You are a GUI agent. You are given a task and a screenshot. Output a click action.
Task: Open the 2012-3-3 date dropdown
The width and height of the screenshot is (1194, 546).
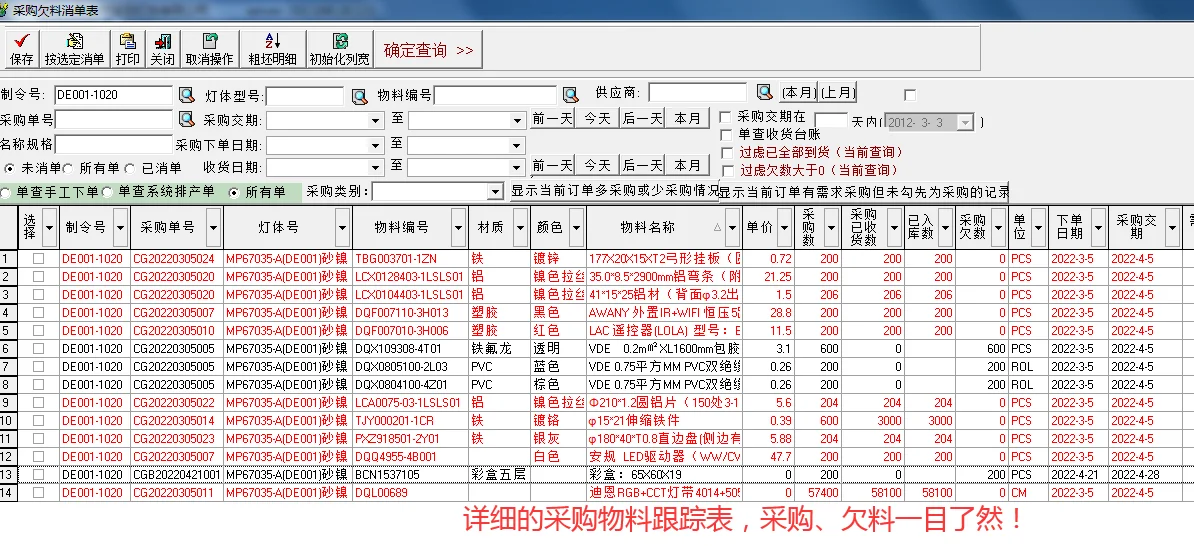pos(966,123)
